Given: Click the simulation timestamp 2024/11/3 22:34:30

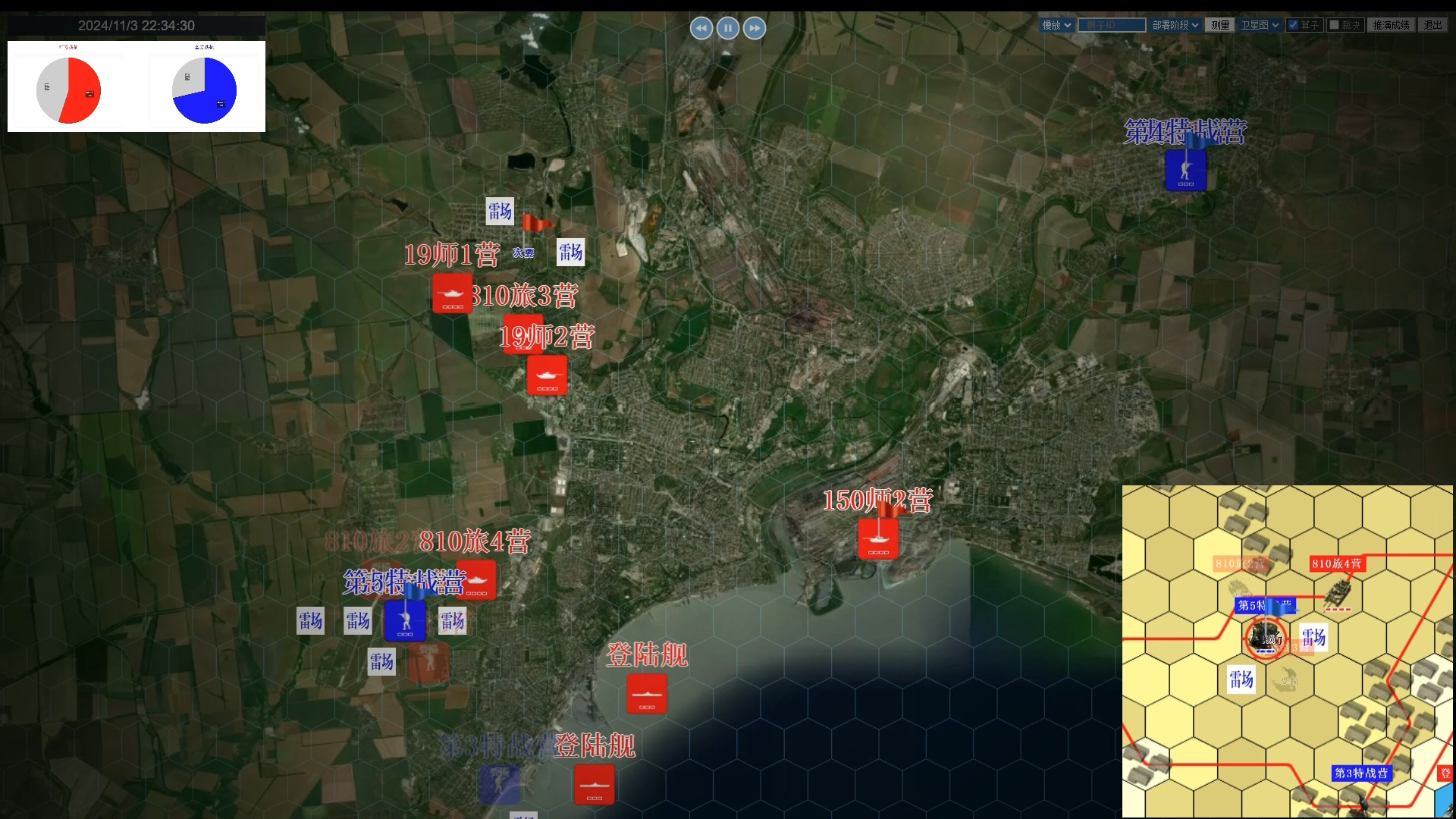Looking at the screenshot, I should (136, 26).
